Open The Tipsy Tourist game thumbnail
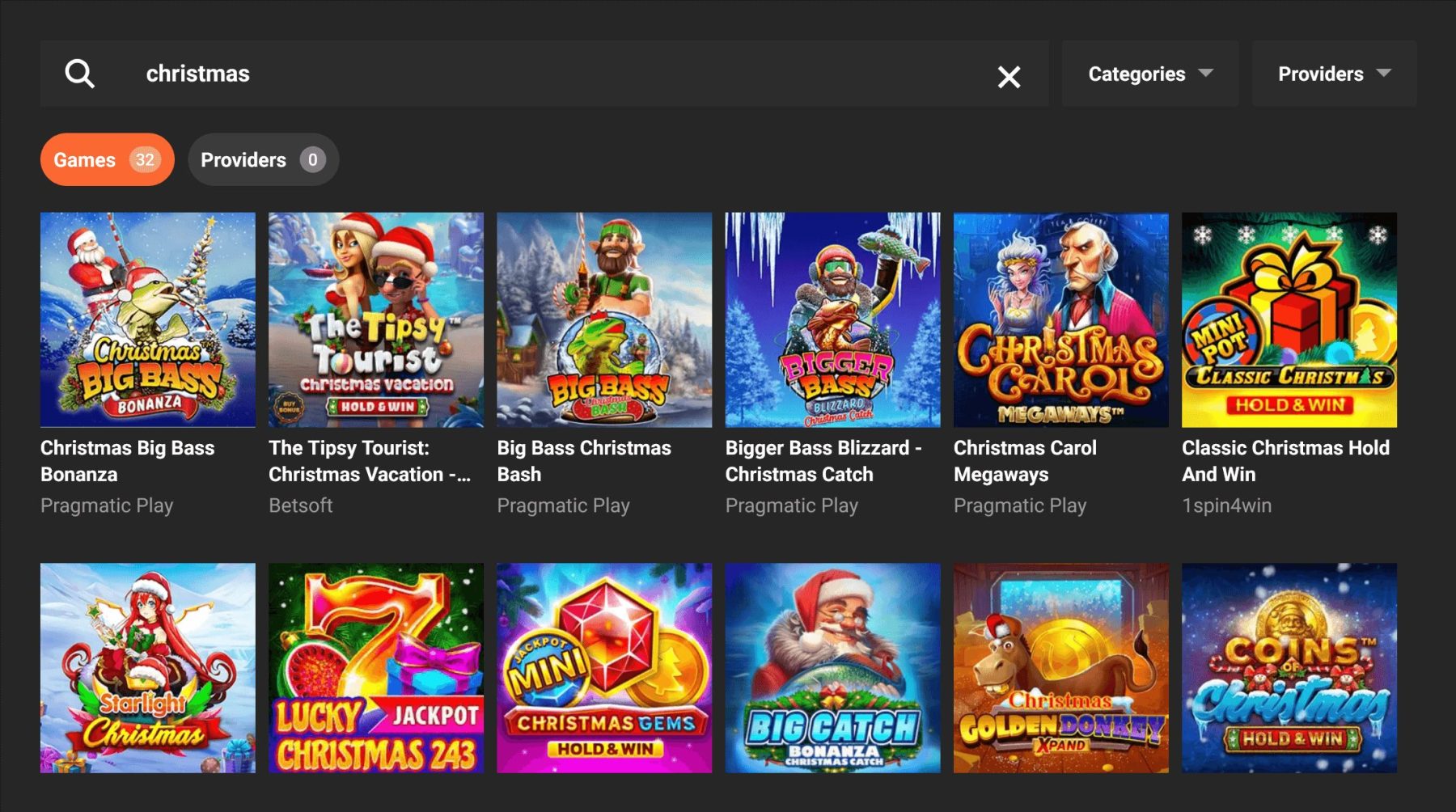 click(376, 319)
